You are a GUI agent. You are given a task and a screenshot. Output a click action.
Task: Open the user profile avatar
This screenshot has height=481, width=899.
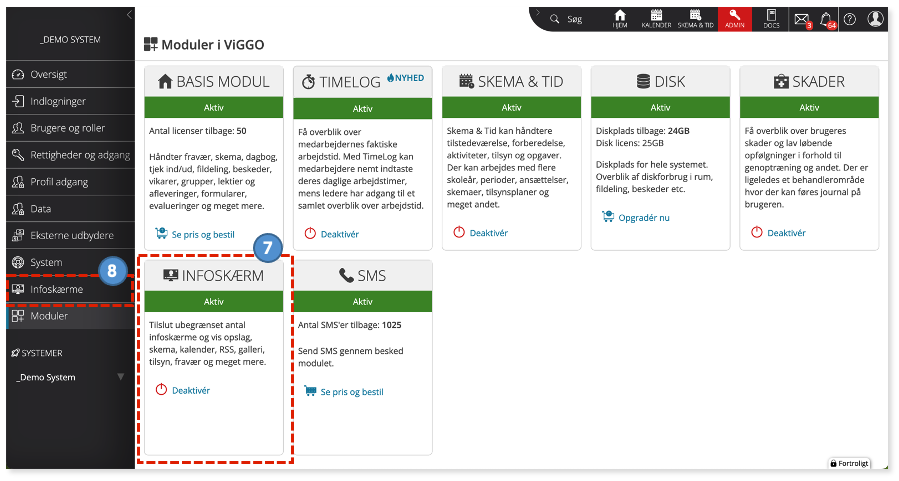[875, 19]
